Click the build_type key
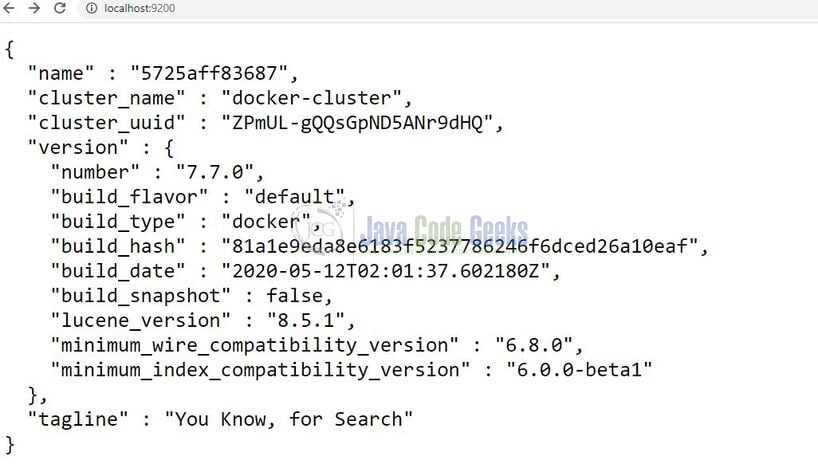Screen dimensions: 818x464 (x=117, y=222)
